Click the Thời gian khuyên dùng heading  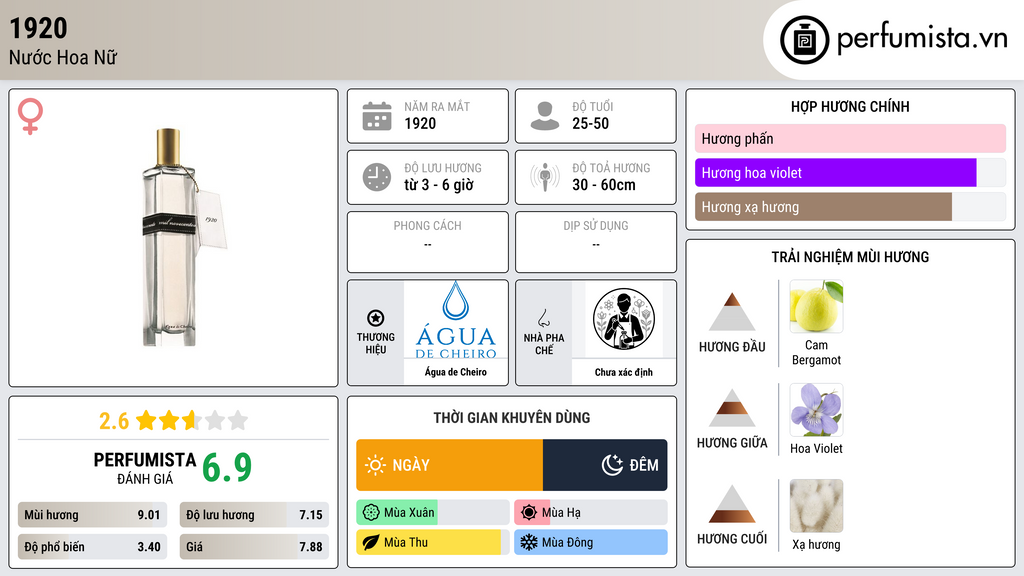point(512,418)
